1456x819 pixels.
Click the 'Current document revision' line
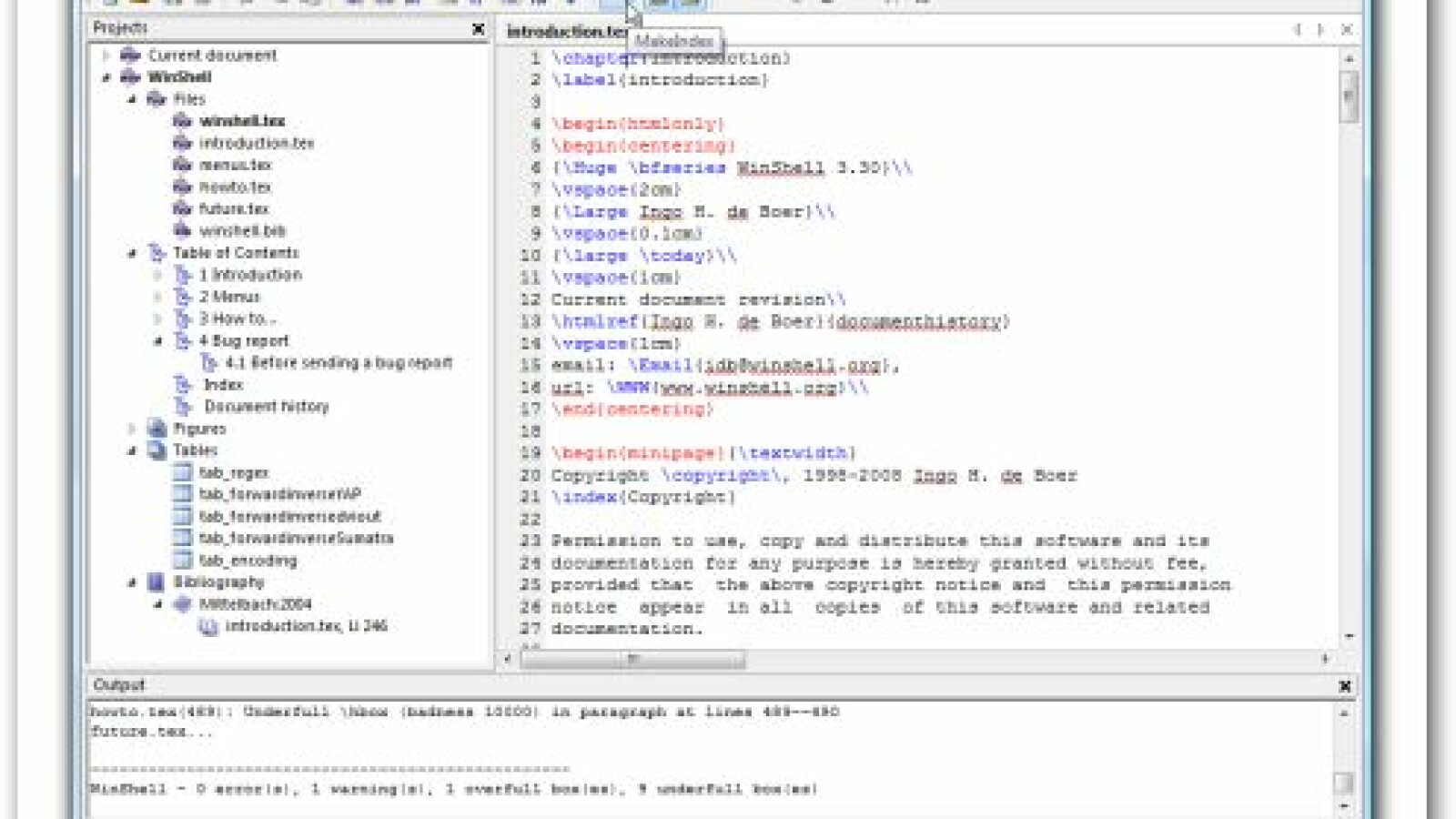pyautogui.click(x=698, y=299)
